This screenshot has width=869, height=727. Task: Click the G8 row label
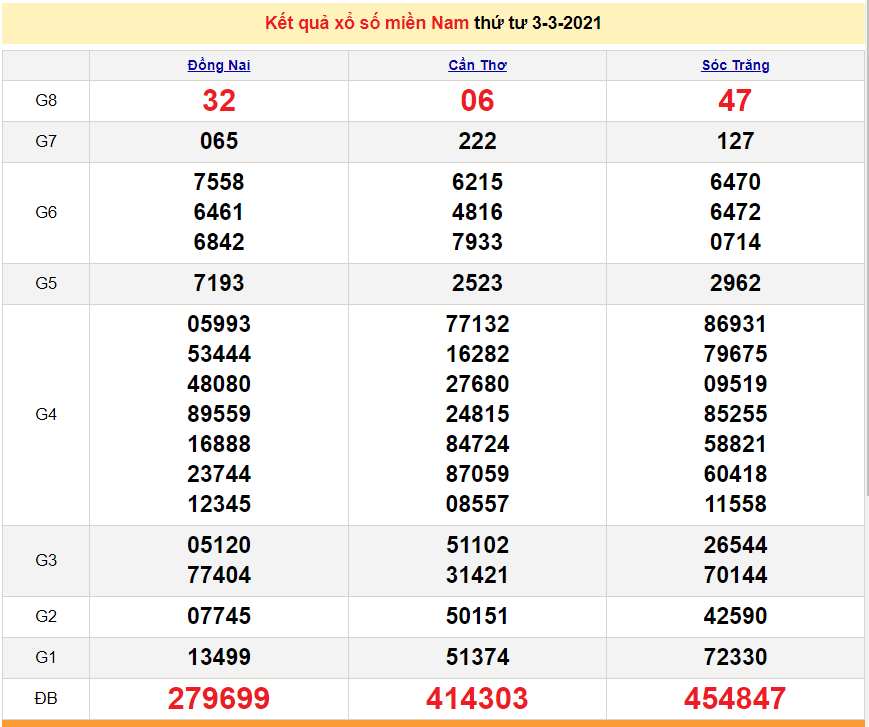[x=46, y=100]
